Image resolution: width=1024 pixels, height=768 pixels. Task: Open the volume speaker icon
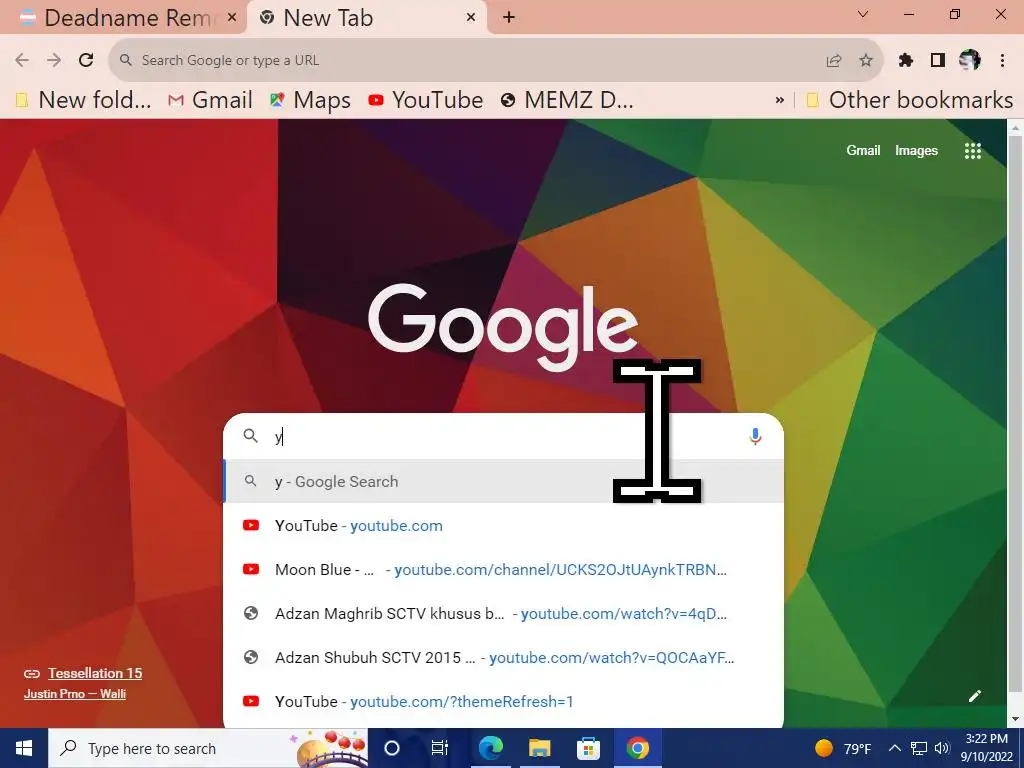[942, 748]
